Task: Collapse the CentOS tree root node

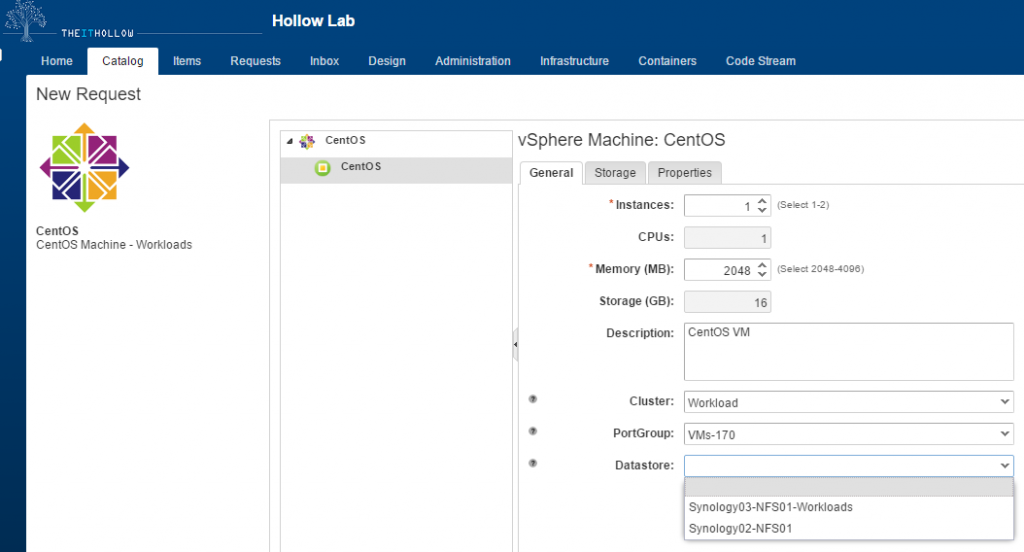Action: tap(289, 141)
